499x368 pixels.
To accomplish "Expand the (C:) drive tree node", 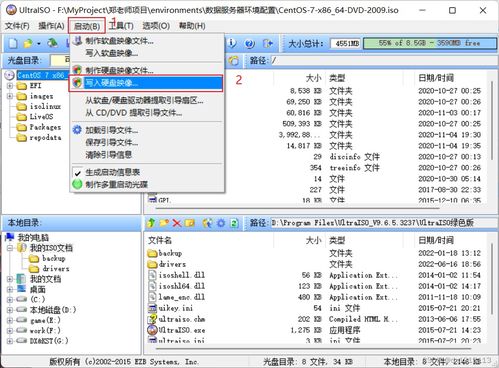I will [10, 299].
